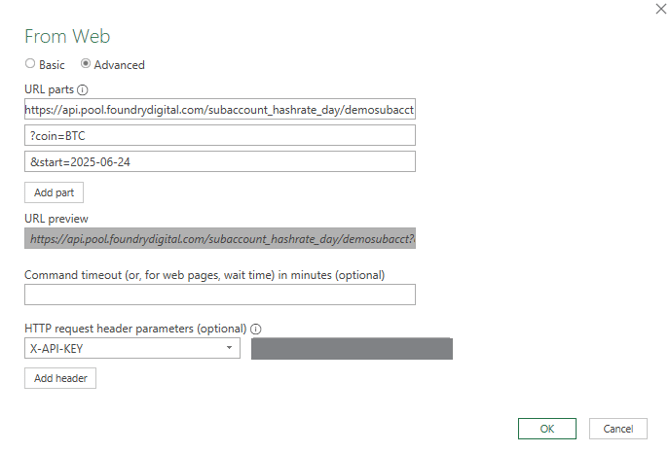Click the X-API-KEY header name combo box

132,348
